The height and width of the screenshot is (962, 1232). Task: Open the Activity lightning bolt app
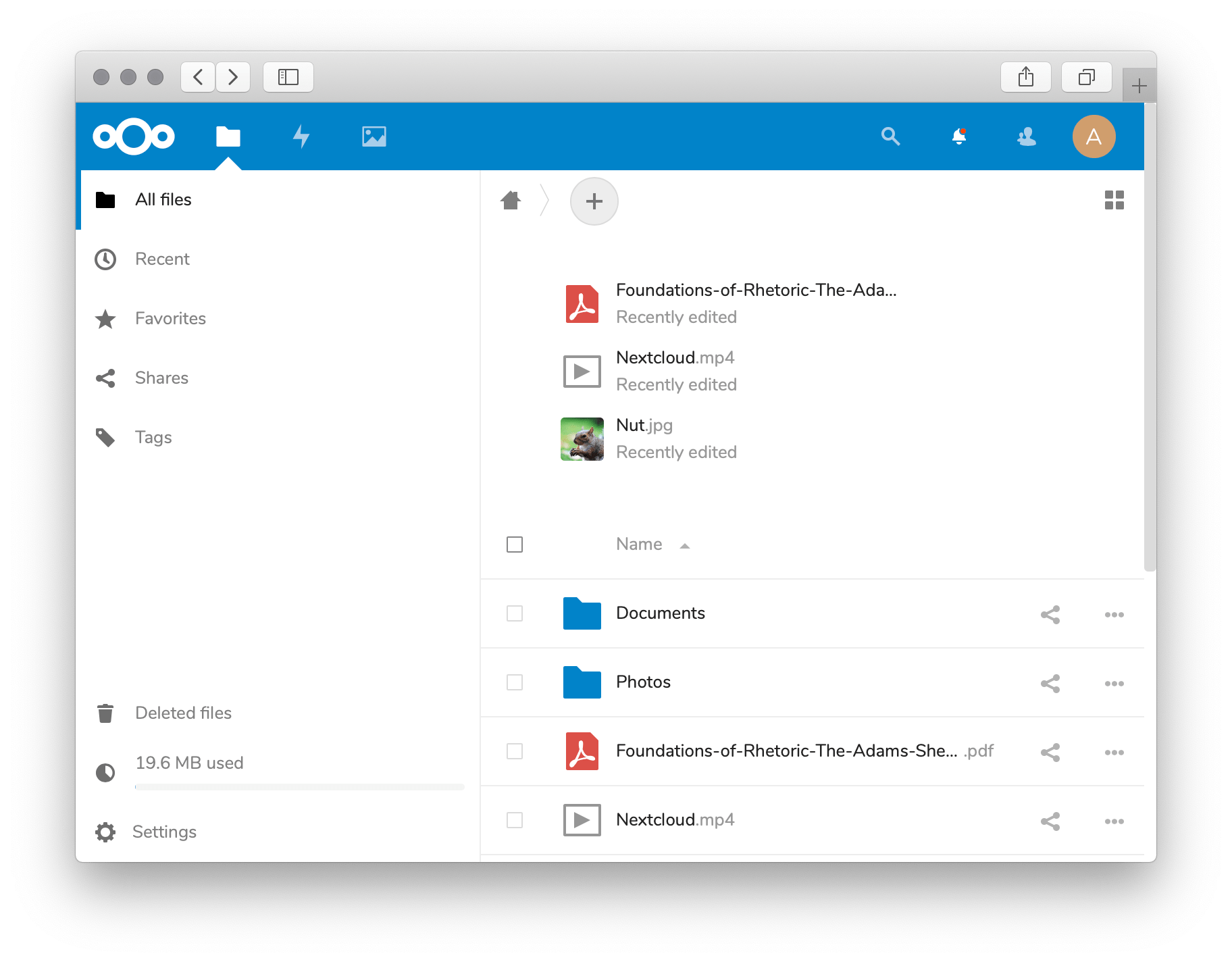[301, 136]
